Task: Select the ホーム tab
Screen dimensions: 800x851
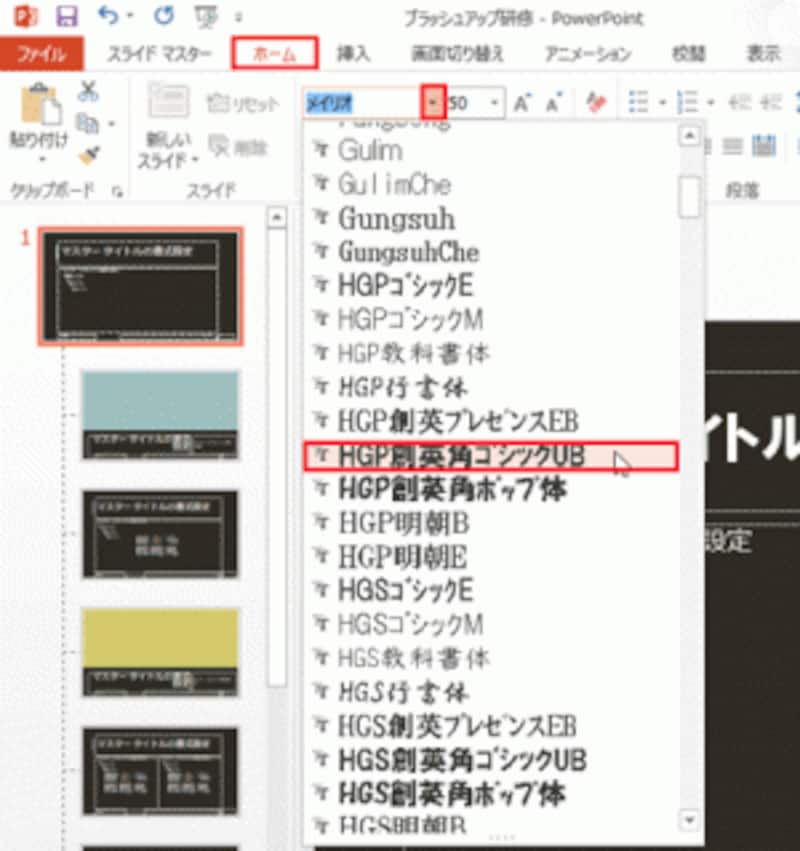Action: 275,53
